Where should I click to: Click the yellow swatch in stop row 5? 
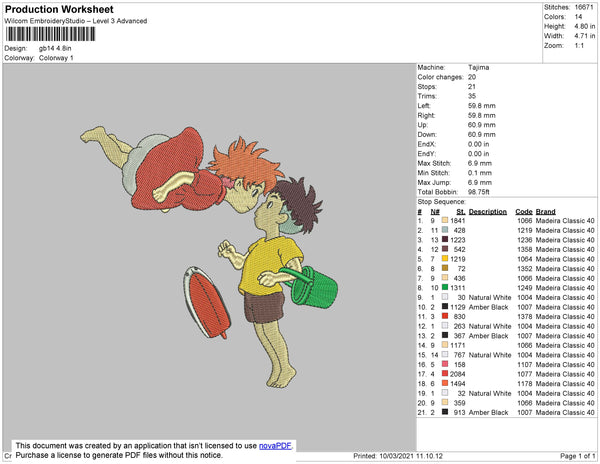coord(445,259)
